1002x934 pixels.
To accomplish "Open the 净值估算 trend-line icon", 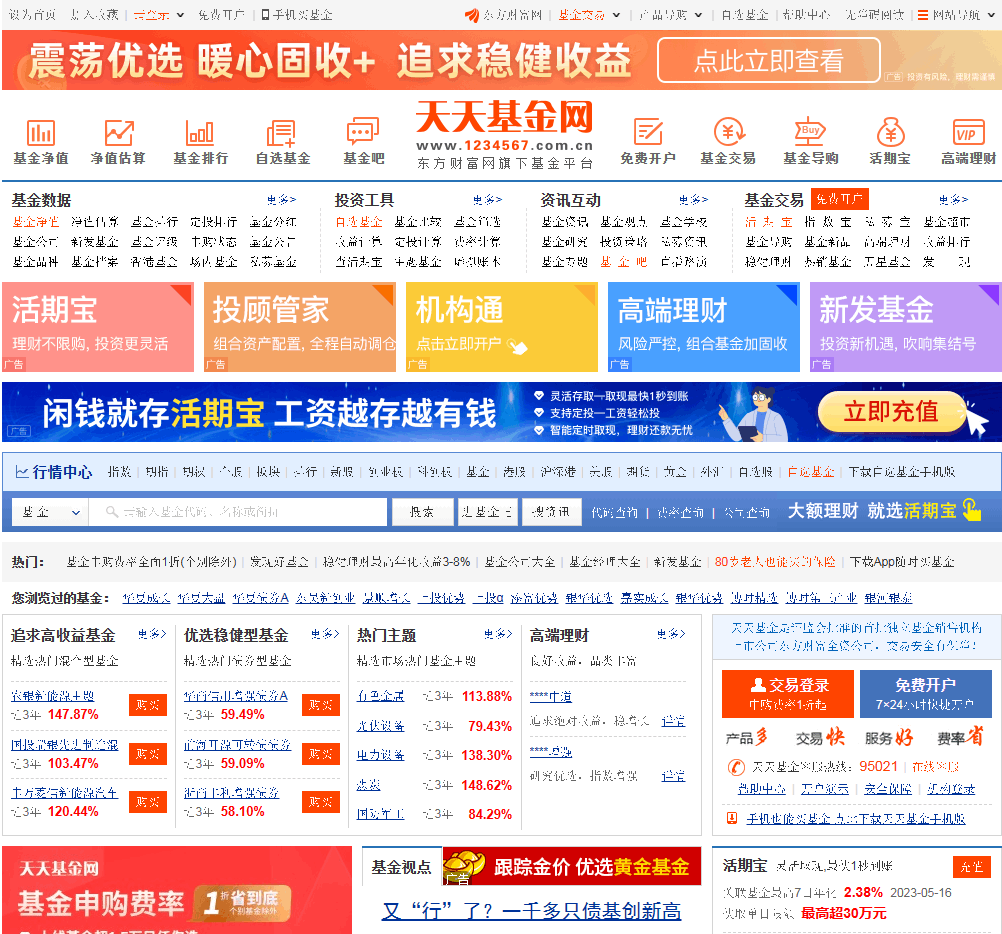I will click(x=119, y=133).
